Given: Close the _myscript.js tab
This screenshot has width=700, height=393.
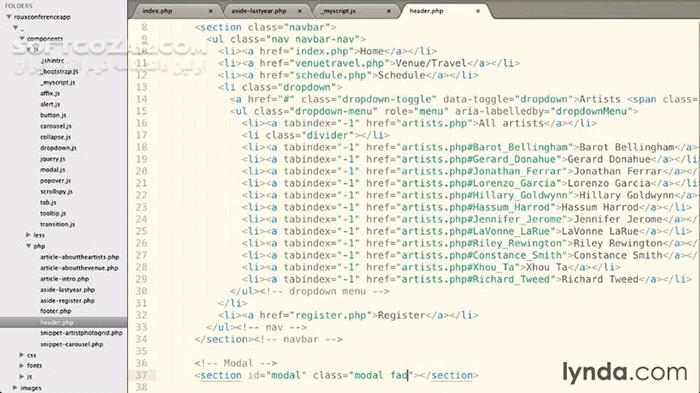Looking at the screenshot, I should coord(389,11).
